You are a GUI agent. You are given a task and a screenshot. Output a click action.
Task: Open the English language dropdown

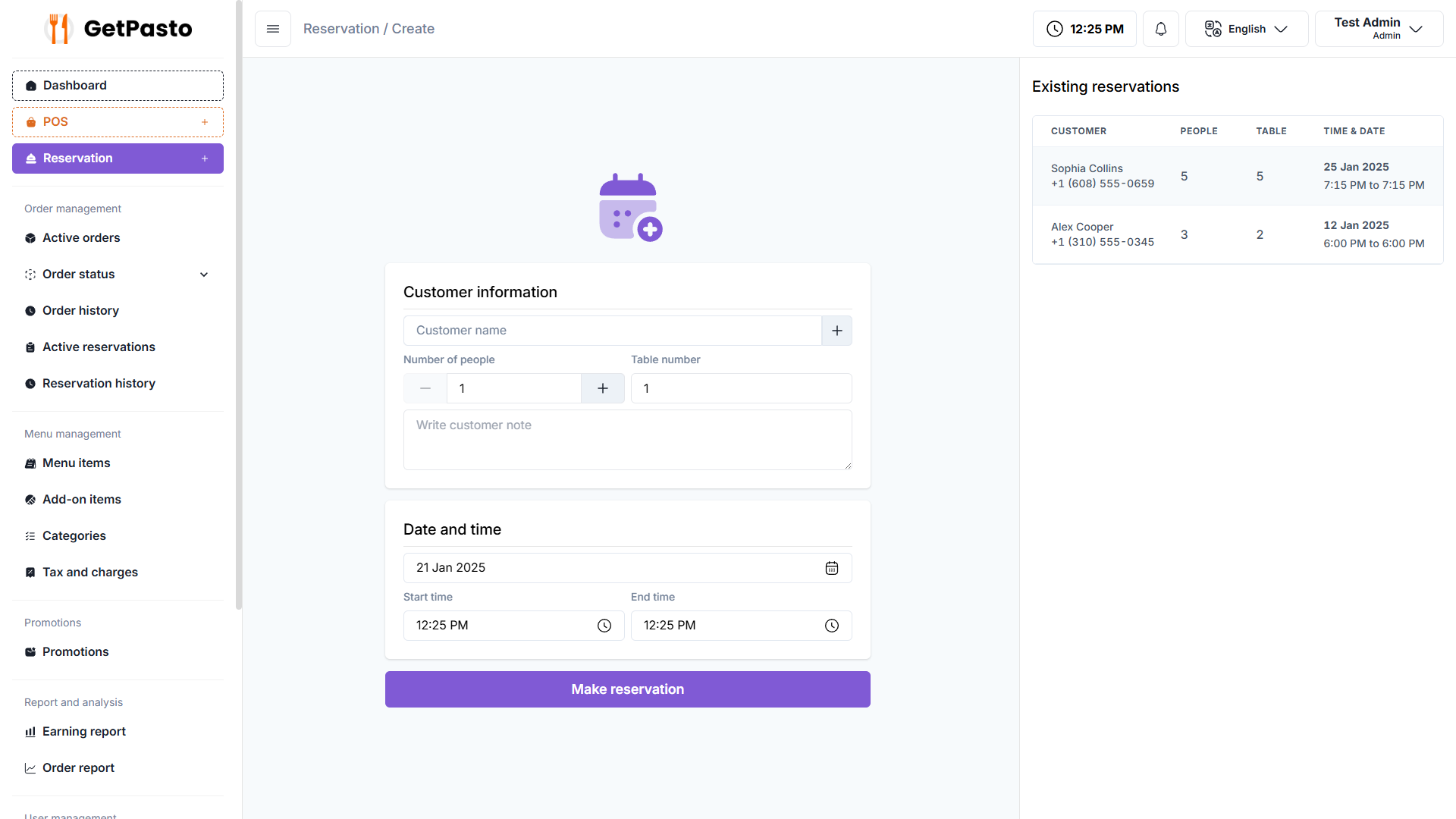tap(1246, 29)
